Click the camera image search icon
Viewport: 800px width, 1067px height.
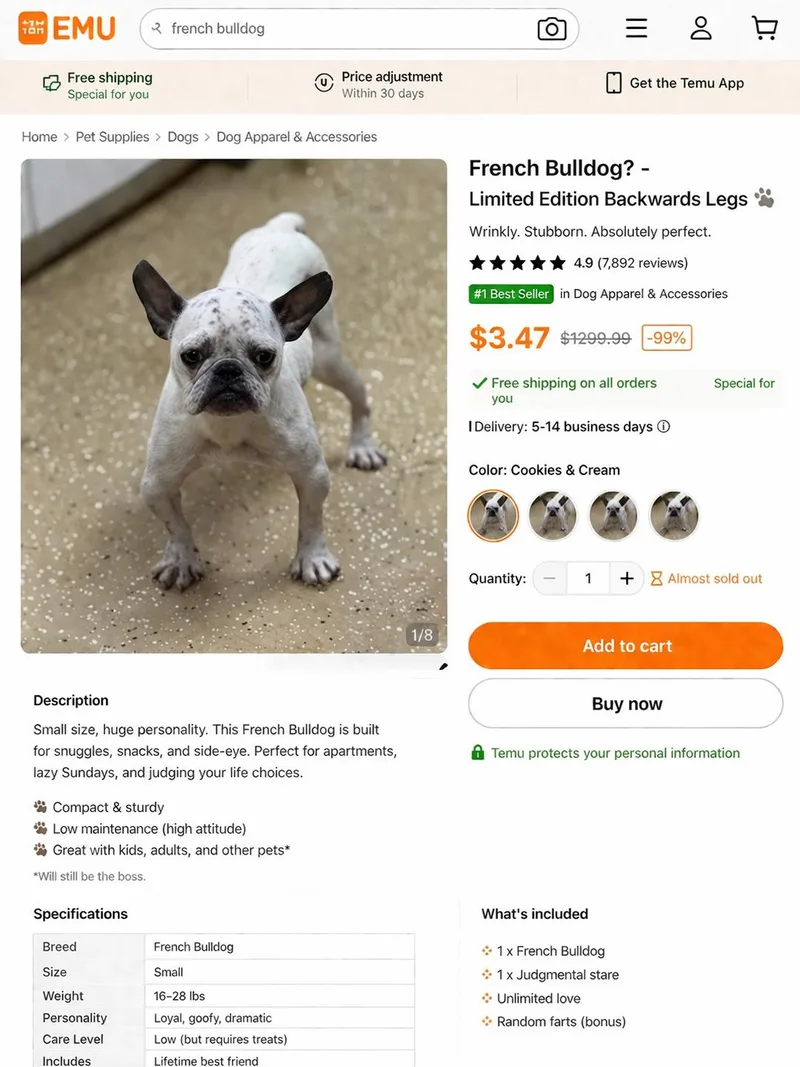(x=552, y=29)
